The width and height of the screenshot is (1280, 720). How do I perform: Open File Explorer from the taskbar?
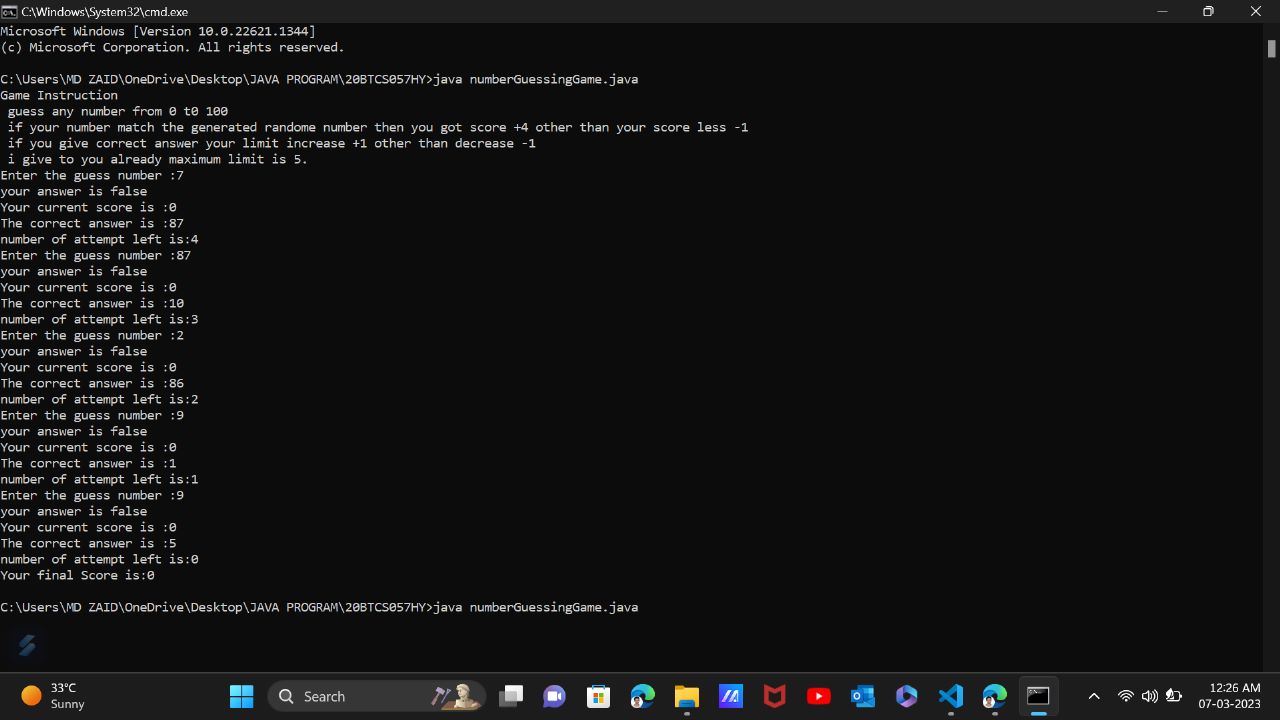(x=686, y=696)
